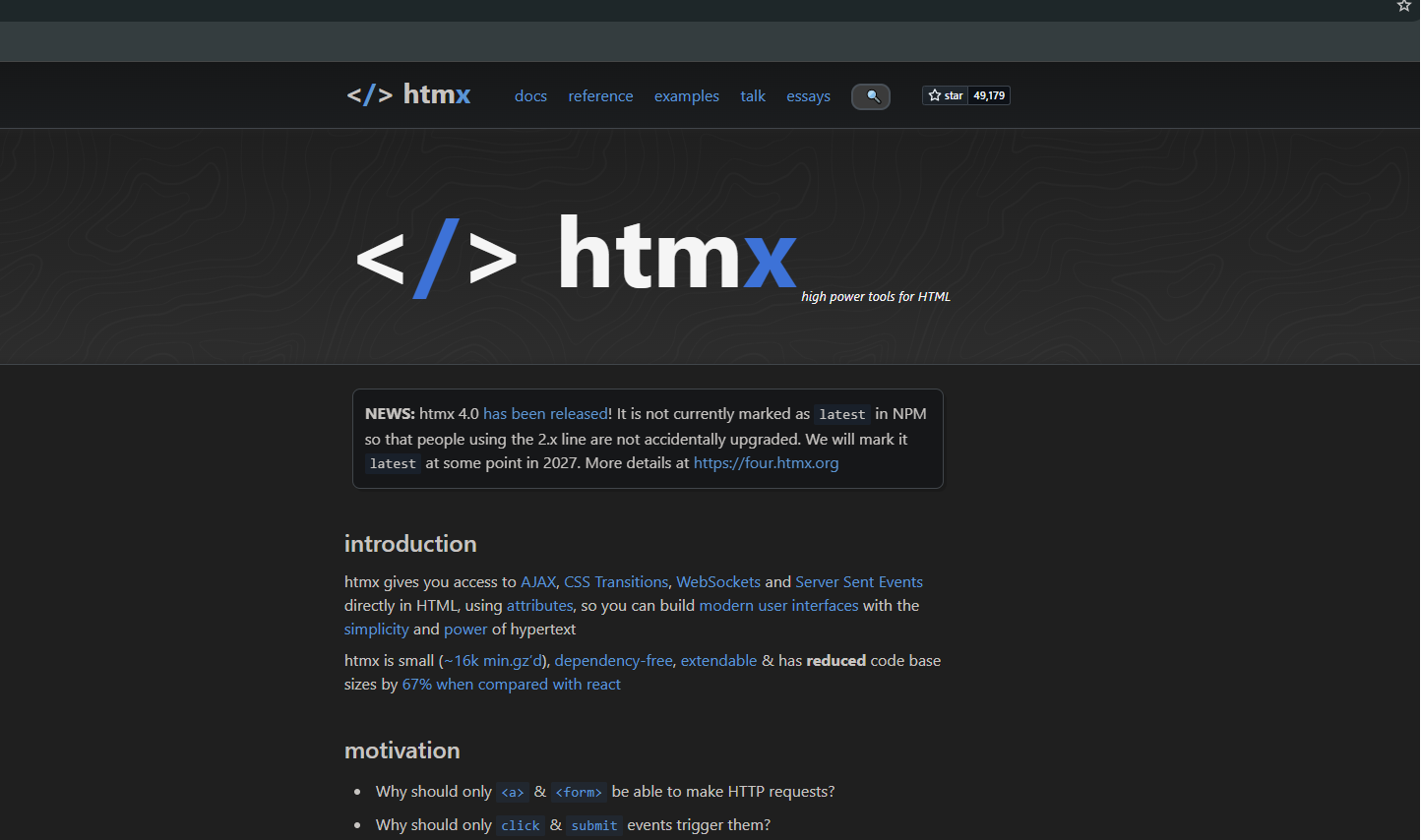The width and height of the screenshot is (1421, 840).
Task: Click the <form> code tag
Action: pyautogui.click(x=579, y=793)
